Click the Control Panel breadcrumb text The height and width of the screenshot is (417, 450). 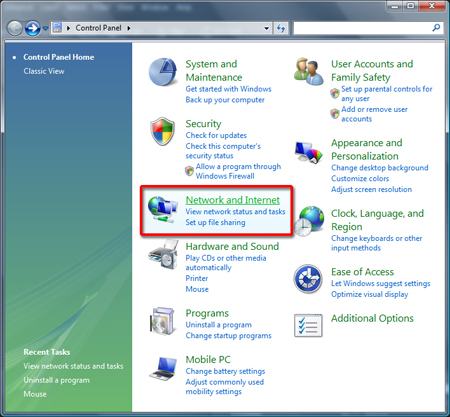[98, 28]
